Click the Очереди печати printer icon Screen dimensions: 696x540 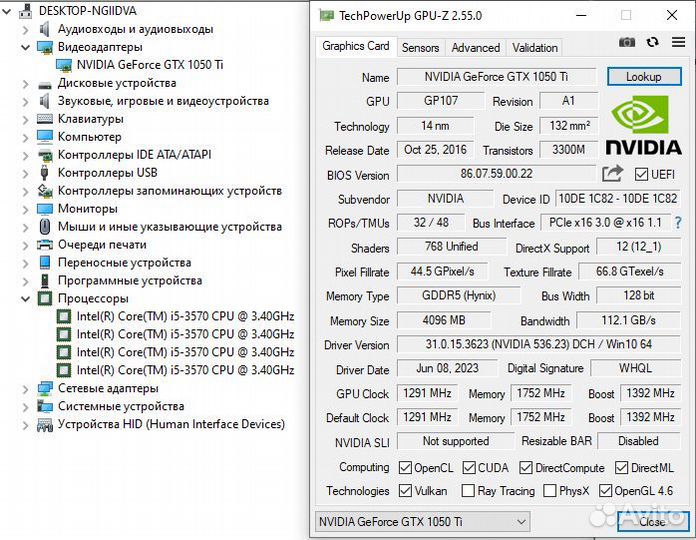tap(45, 244)
